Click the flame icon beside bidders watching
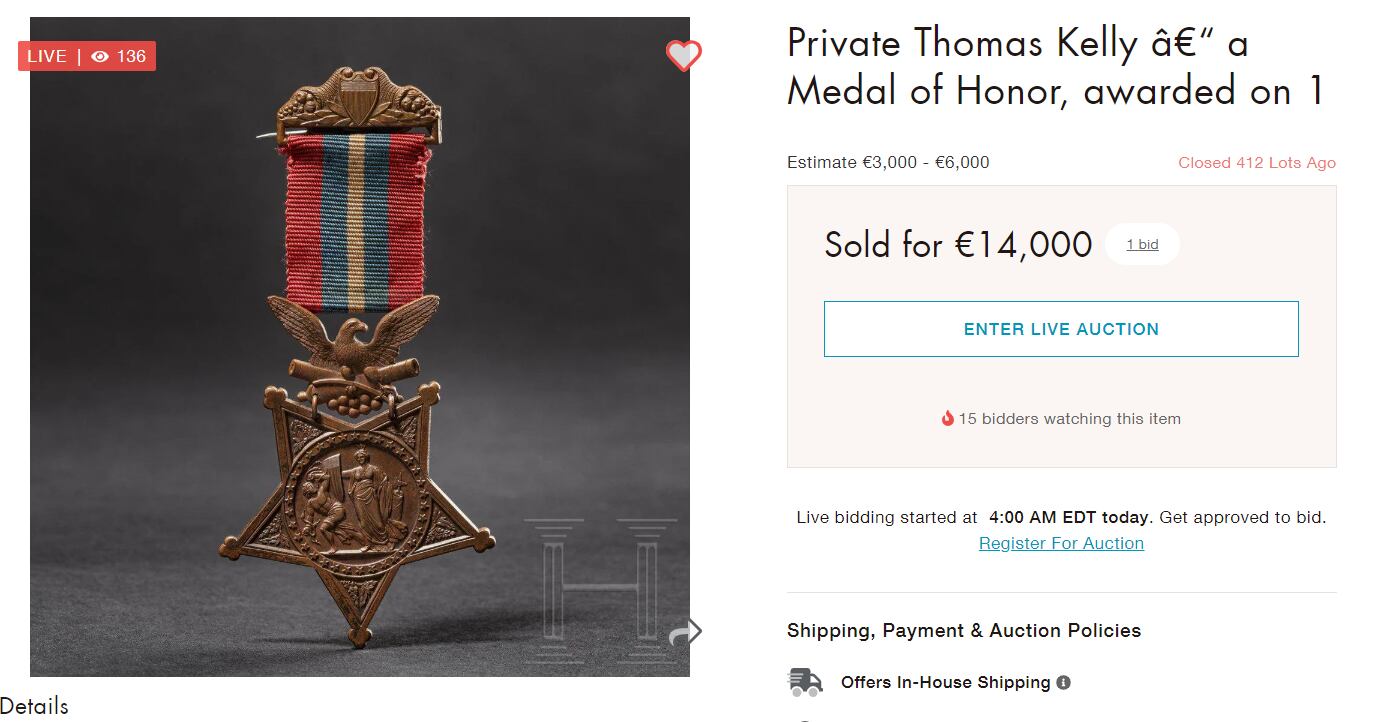This screenshot has width=1373, height=722. click(x=947, y=419)
